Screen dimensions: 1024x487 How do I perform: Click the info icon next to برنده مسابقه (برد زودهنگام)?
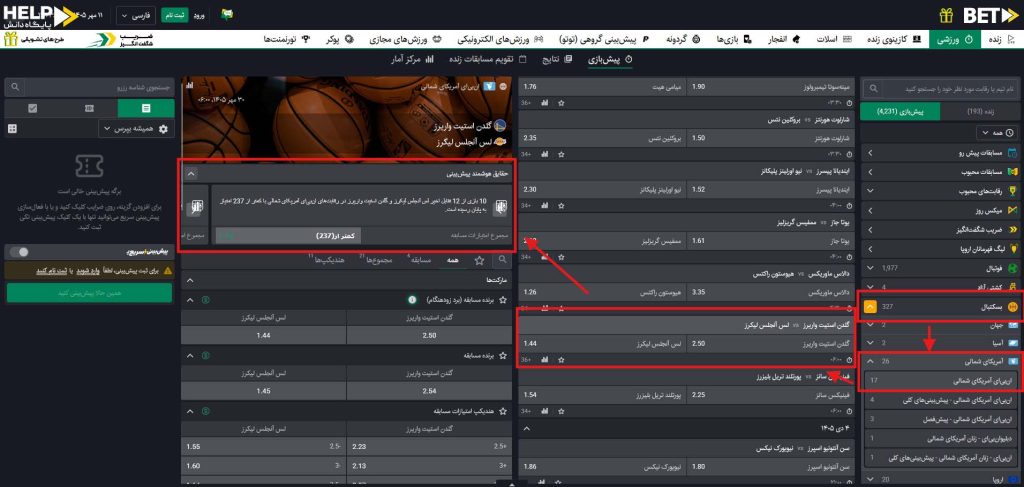point(412,300)
